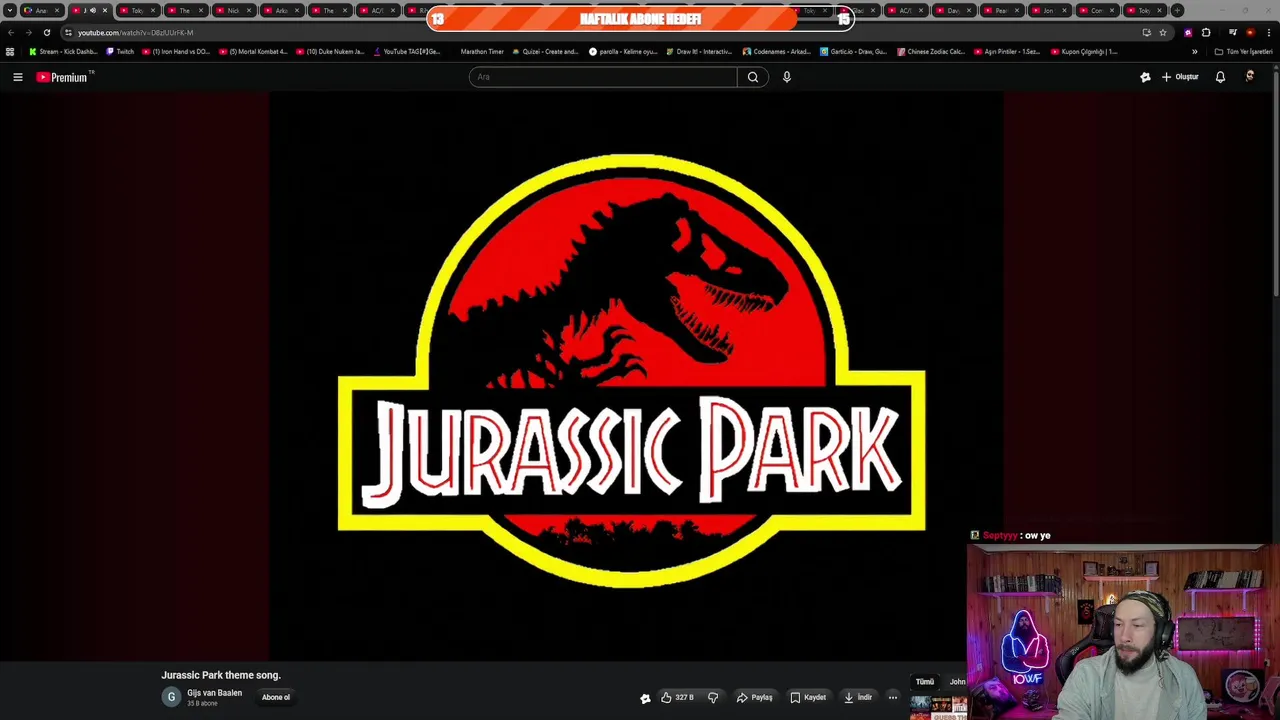Open the Tüm Yer İşaretleri bookmarks folder
Image resolution: width=1280 pixels, height=720 pixels.
tap(1243, 51)
